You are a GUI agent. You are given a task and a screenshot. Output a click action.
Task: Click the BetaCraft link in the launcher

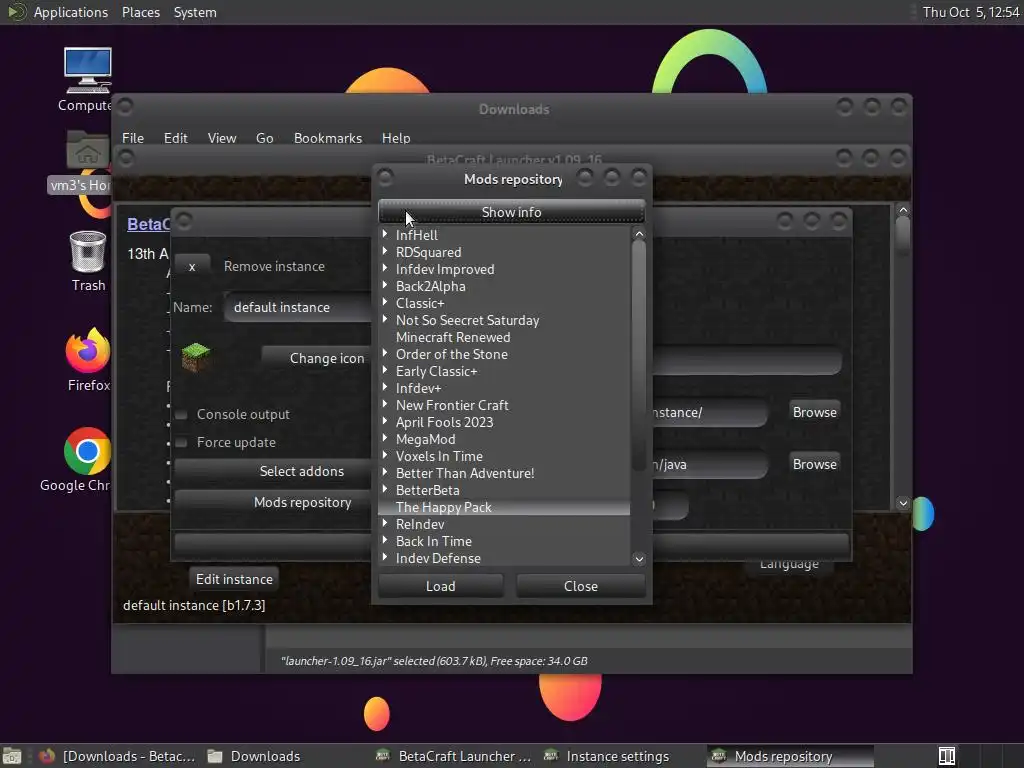click(x=148, y=224)
